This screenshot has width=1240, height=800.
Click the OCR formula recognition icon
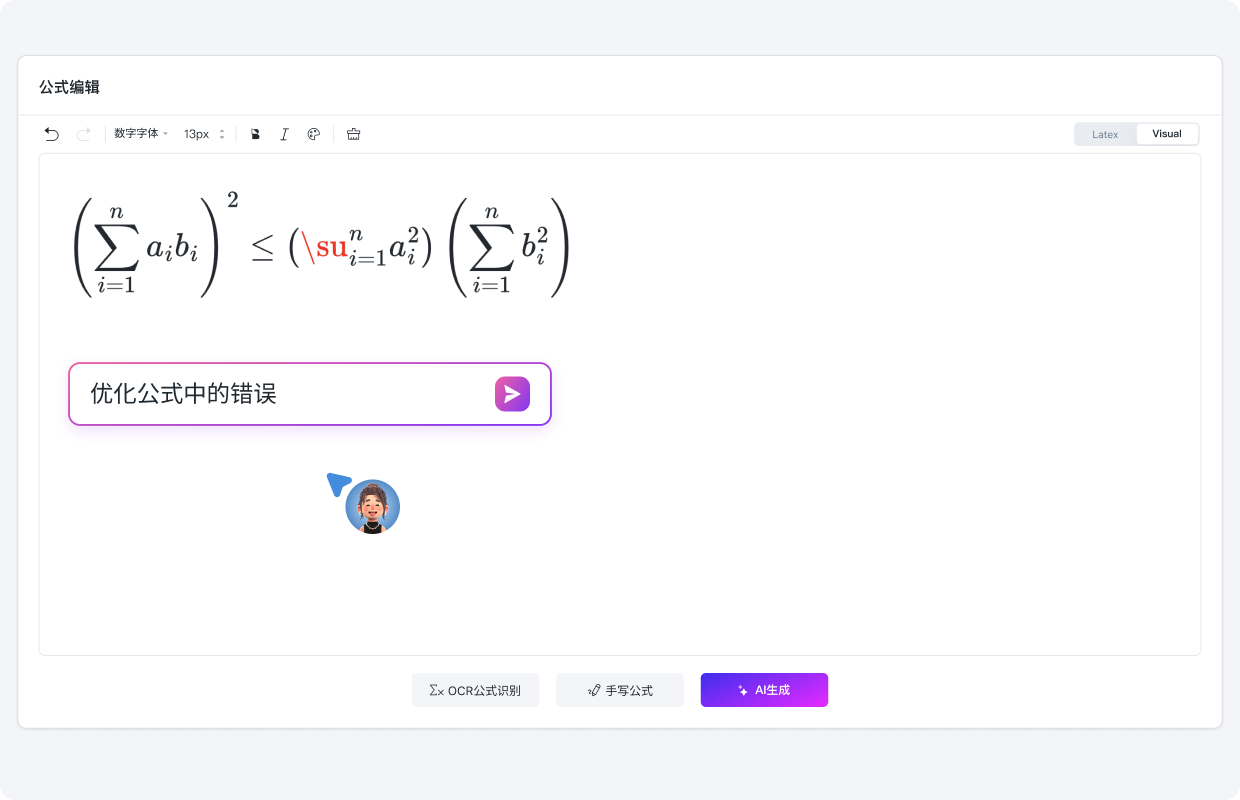pyautogui.click(x=435, y=689)
